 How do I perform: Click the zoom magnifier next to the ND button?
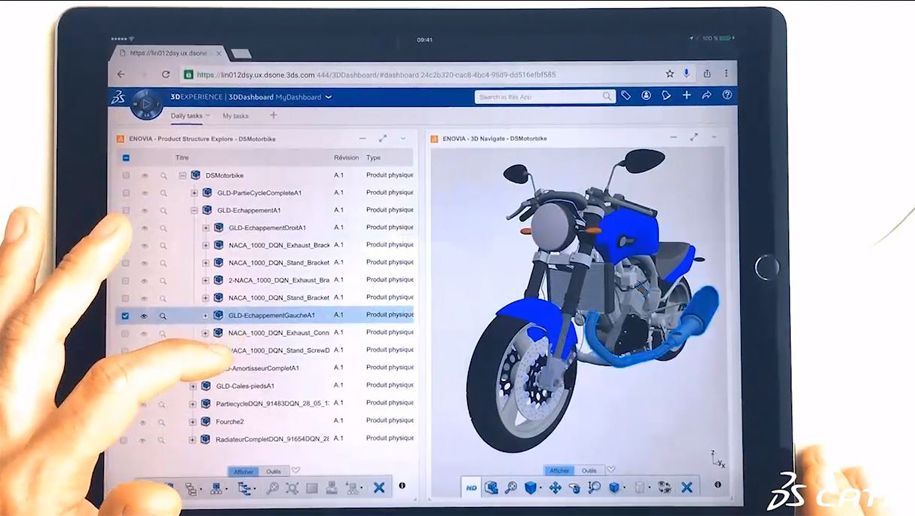(x=511, y=487)
